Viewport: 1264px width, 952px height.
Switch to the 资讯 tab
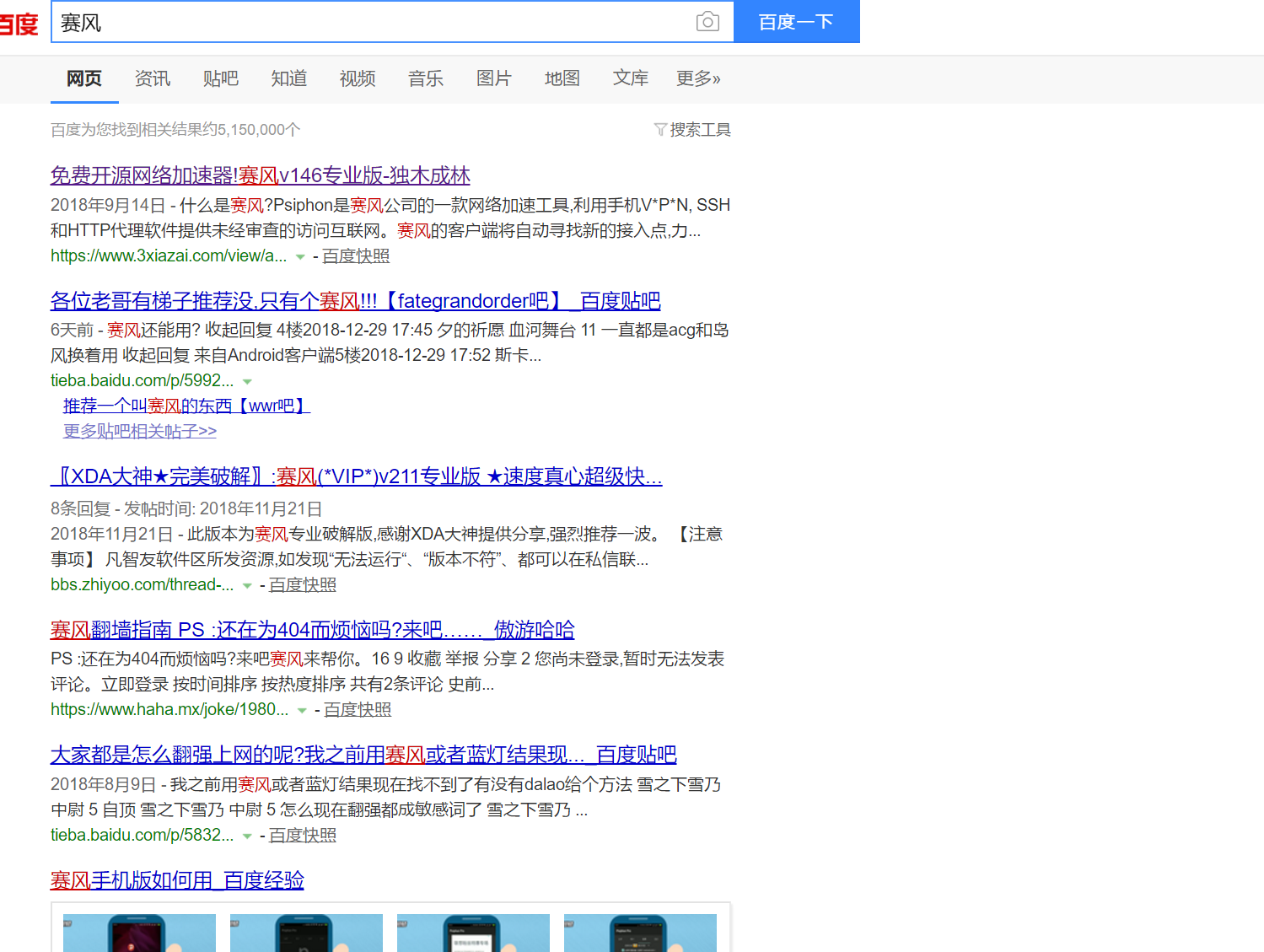pos(153,78)
